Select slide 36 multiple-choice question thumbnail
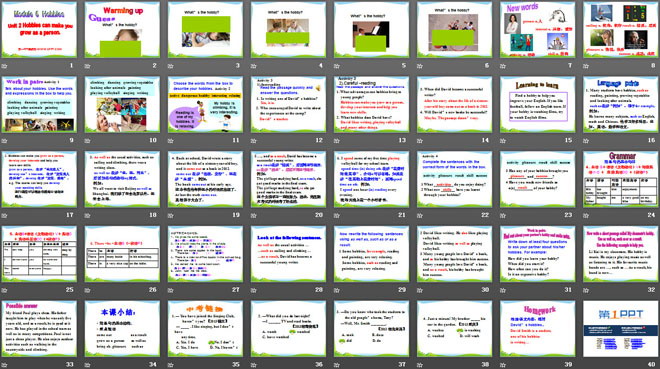This screenshot has height=369, width=660. click(288, 328)
